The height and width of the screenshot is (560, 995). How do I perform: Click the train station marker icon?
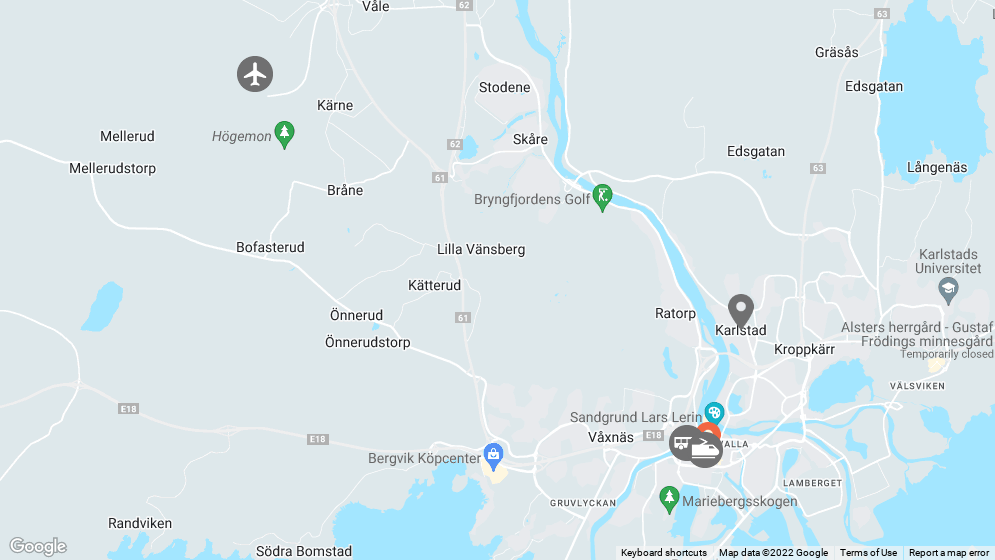coord(705,450)
